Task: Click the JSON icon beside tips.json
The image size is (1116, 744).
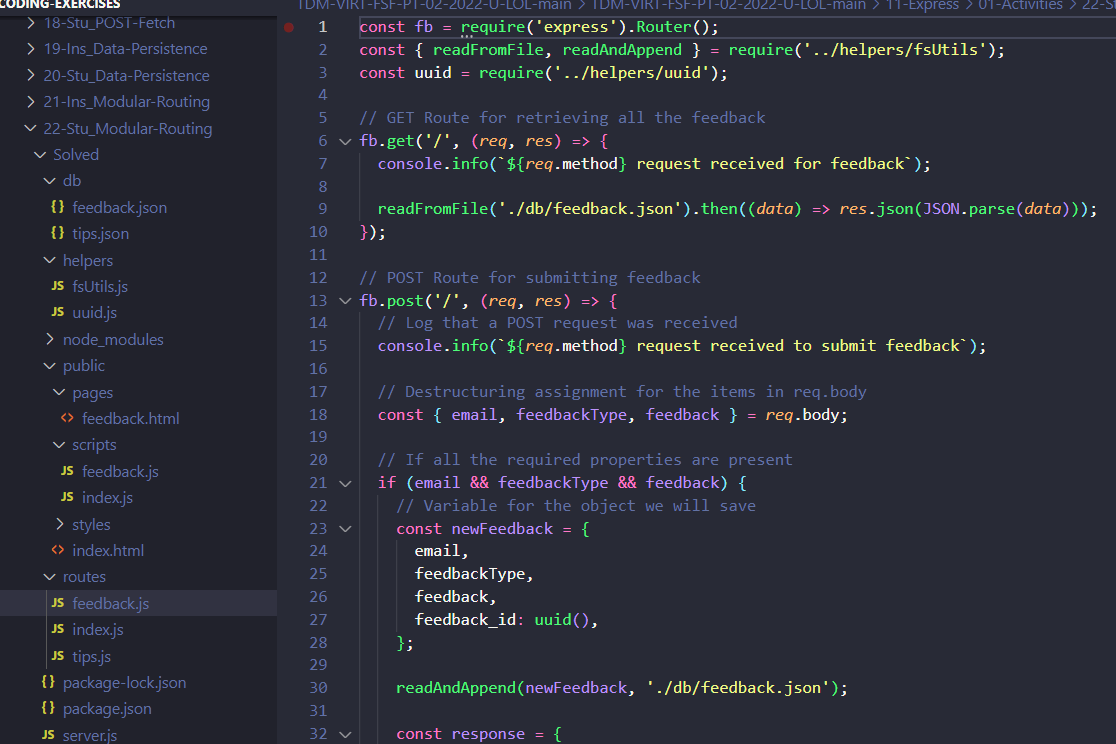Action: pyautogui.click(x=58, y=234)
